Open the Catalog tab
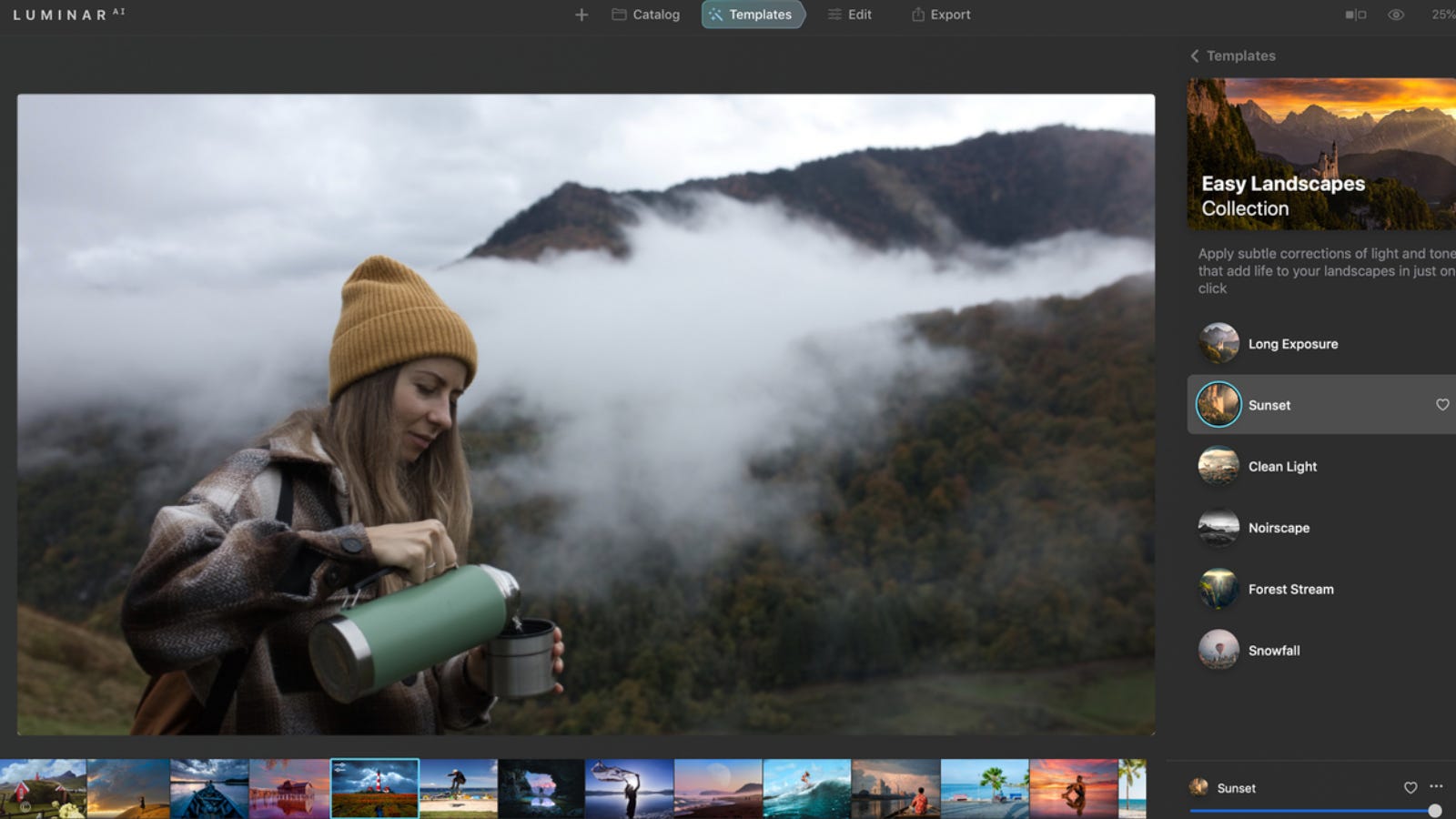 pos(646,15)
